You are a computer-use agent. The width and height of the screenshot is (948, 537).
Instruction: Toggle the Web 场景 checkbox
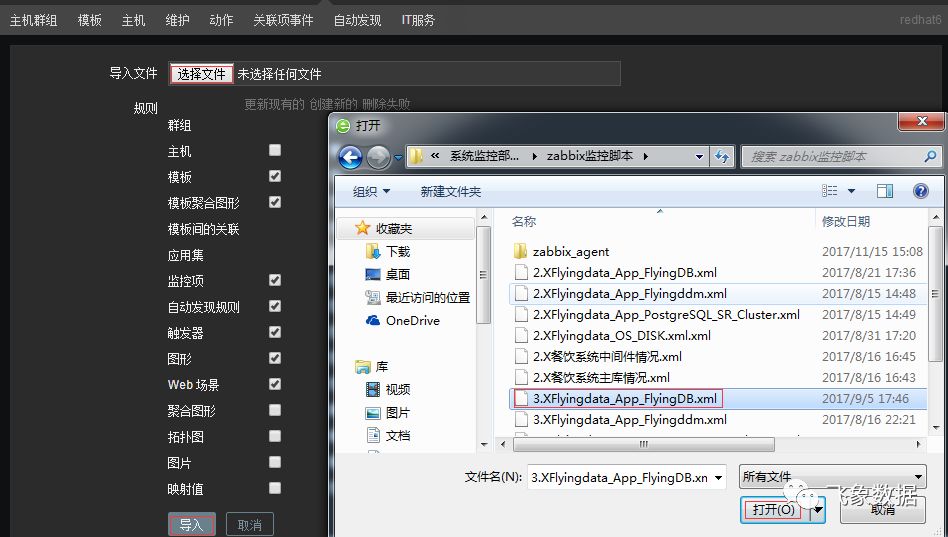coord(274,384)
